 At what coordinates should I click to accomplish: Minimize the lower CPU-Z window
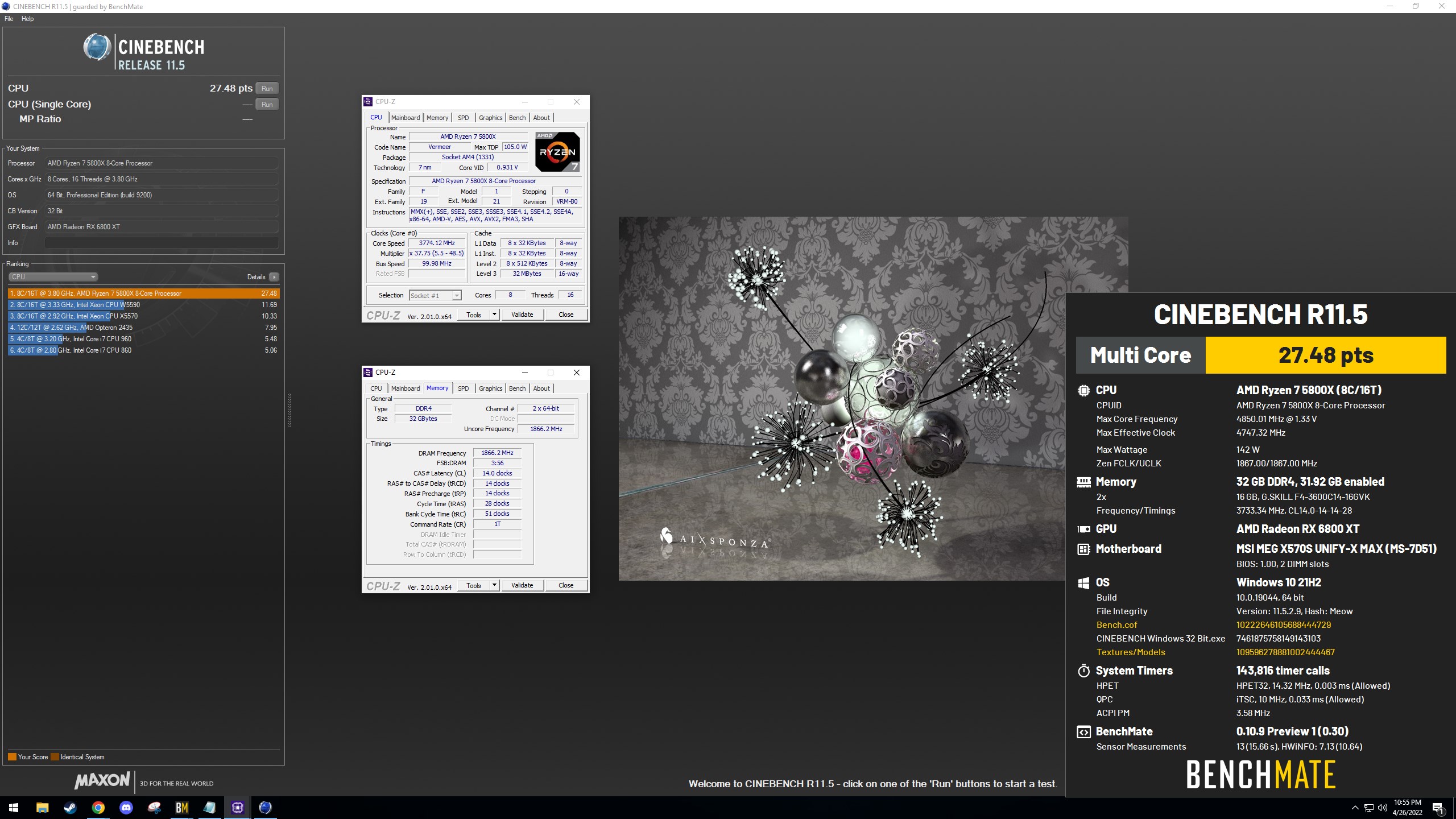(525, 373)
